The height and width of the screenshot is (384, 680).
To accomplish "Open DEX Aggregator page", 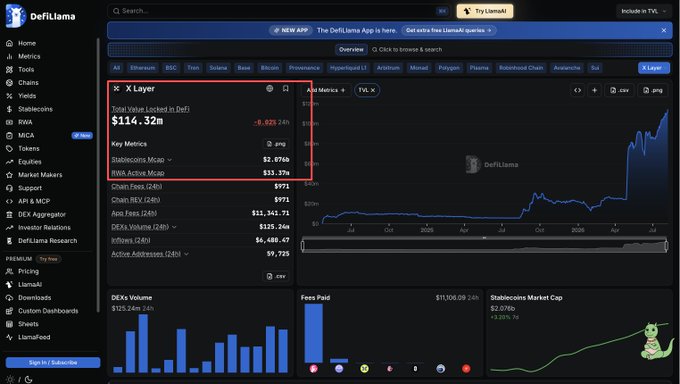I will (36, 214).
